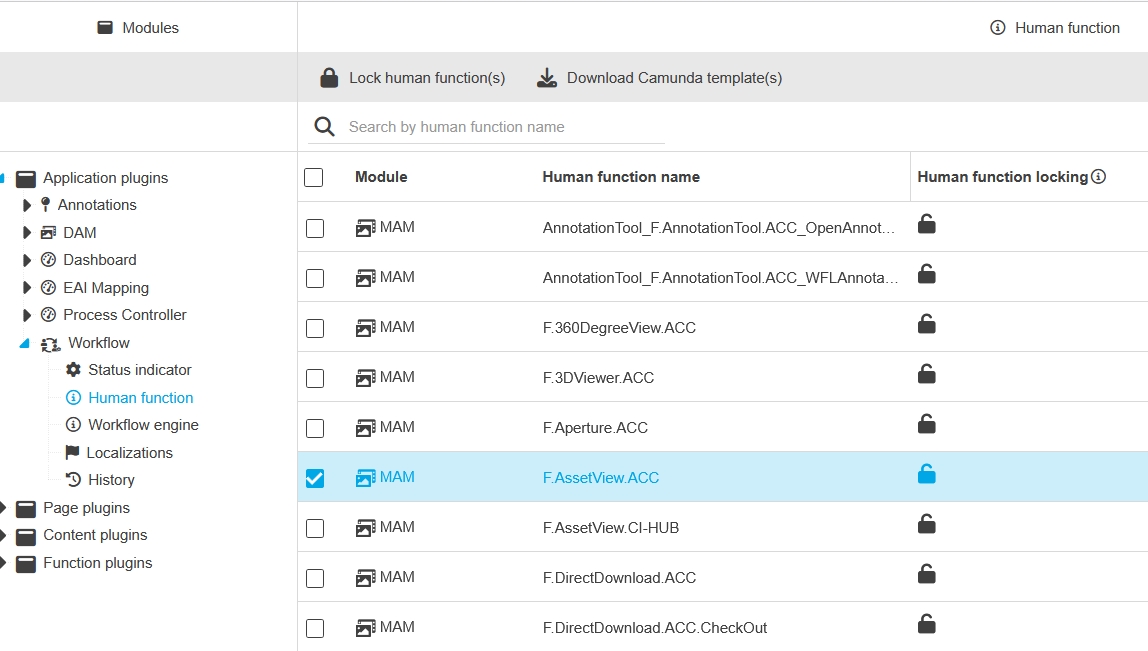
Task: Expand the Annotations tree node
Action: click(27, 205)
